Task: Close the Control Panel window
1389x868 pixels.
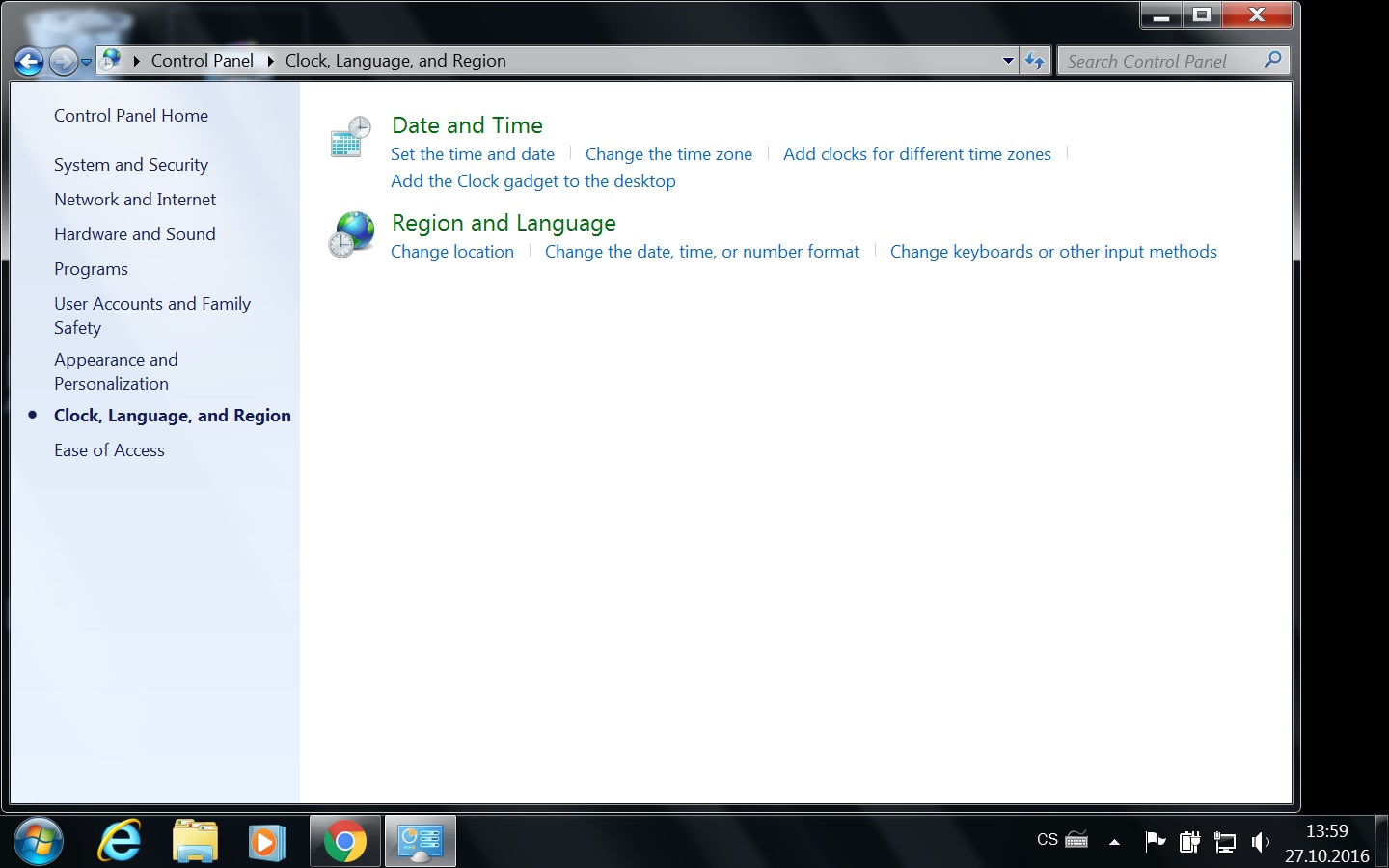Action: click(1257, 15)
